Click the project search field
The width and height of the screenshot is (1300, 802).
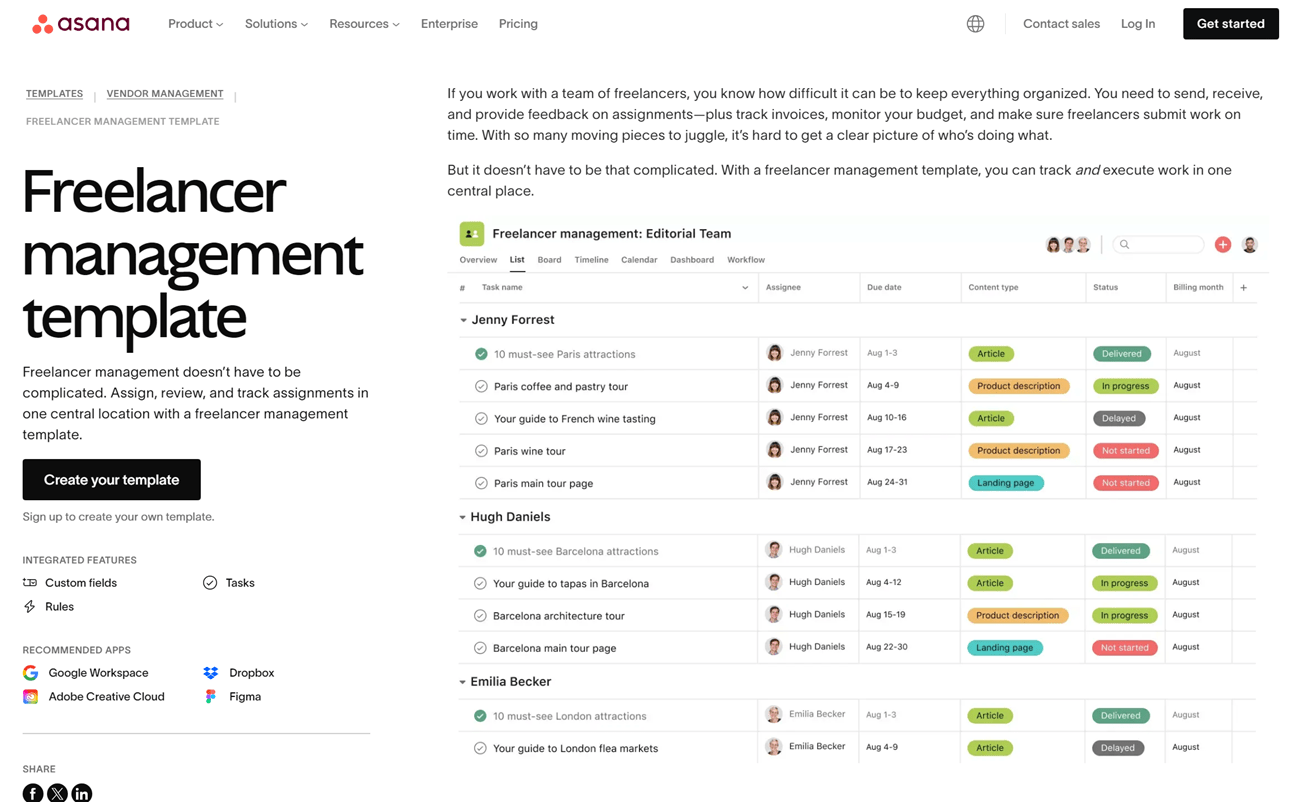tap(1158, 244)
